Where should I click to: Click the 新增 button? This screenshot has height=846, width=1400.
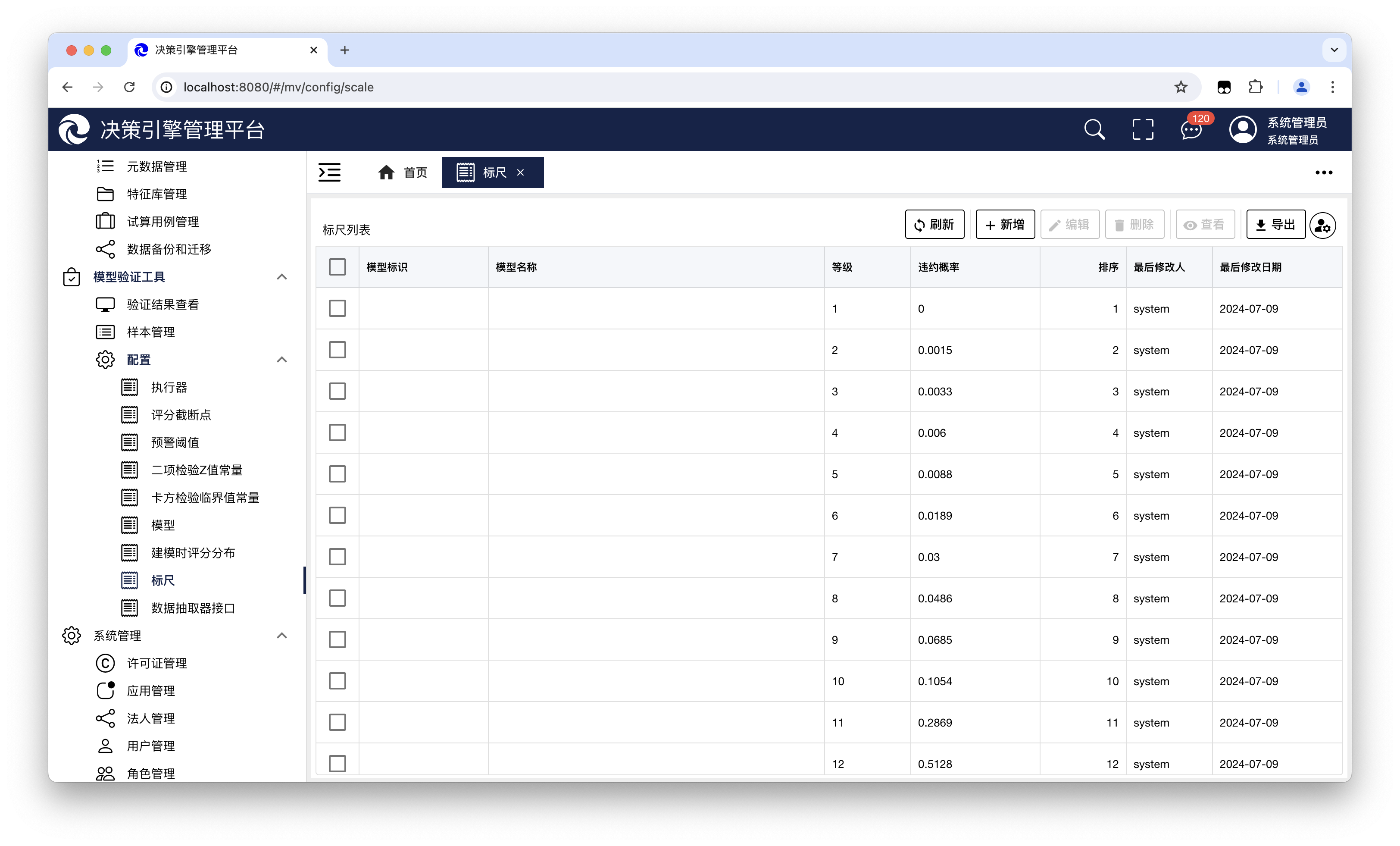[x=1005, y=225]
